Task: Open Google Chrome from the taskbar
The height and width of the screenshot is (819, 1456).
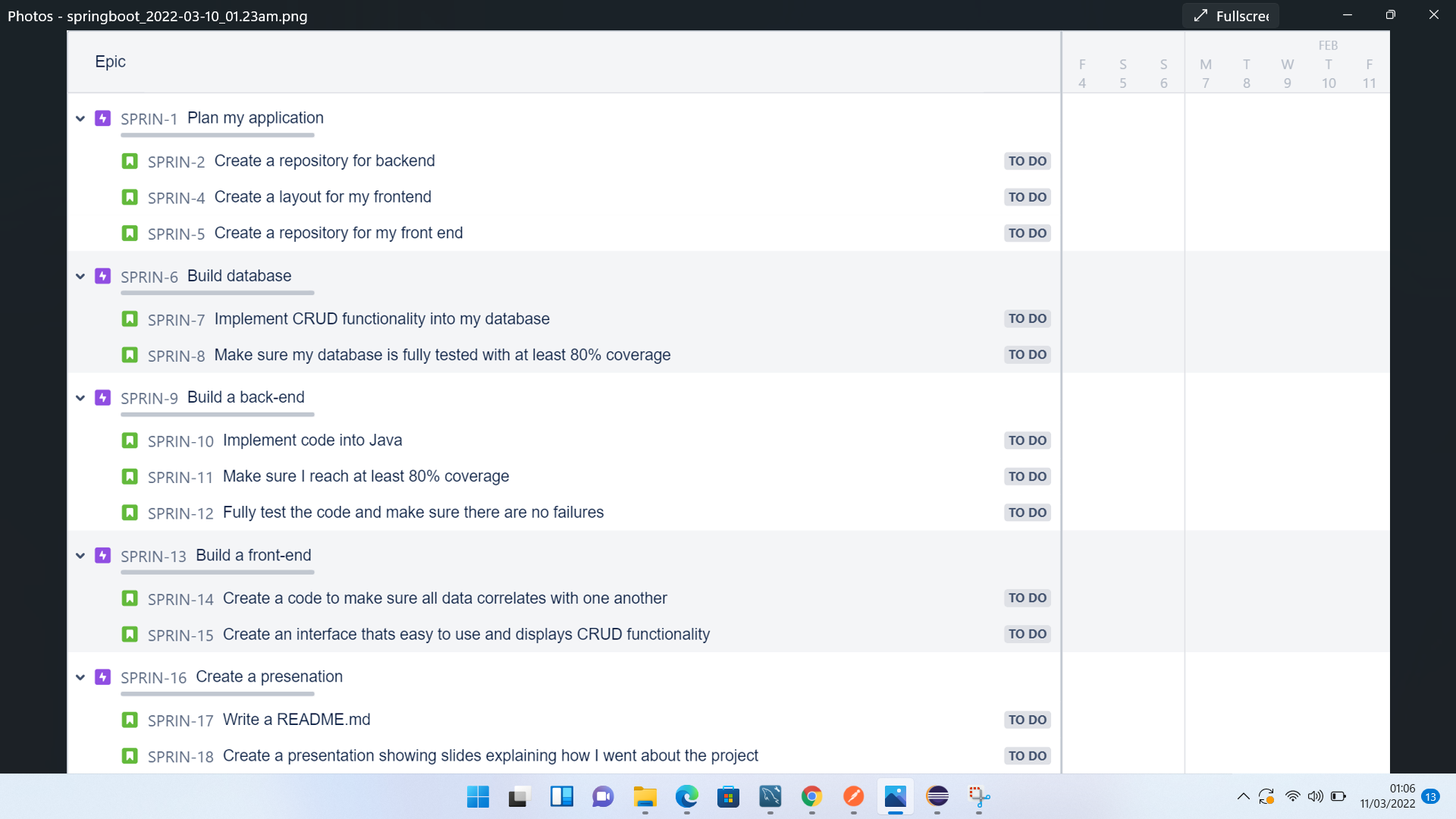Action: point(812,798)
